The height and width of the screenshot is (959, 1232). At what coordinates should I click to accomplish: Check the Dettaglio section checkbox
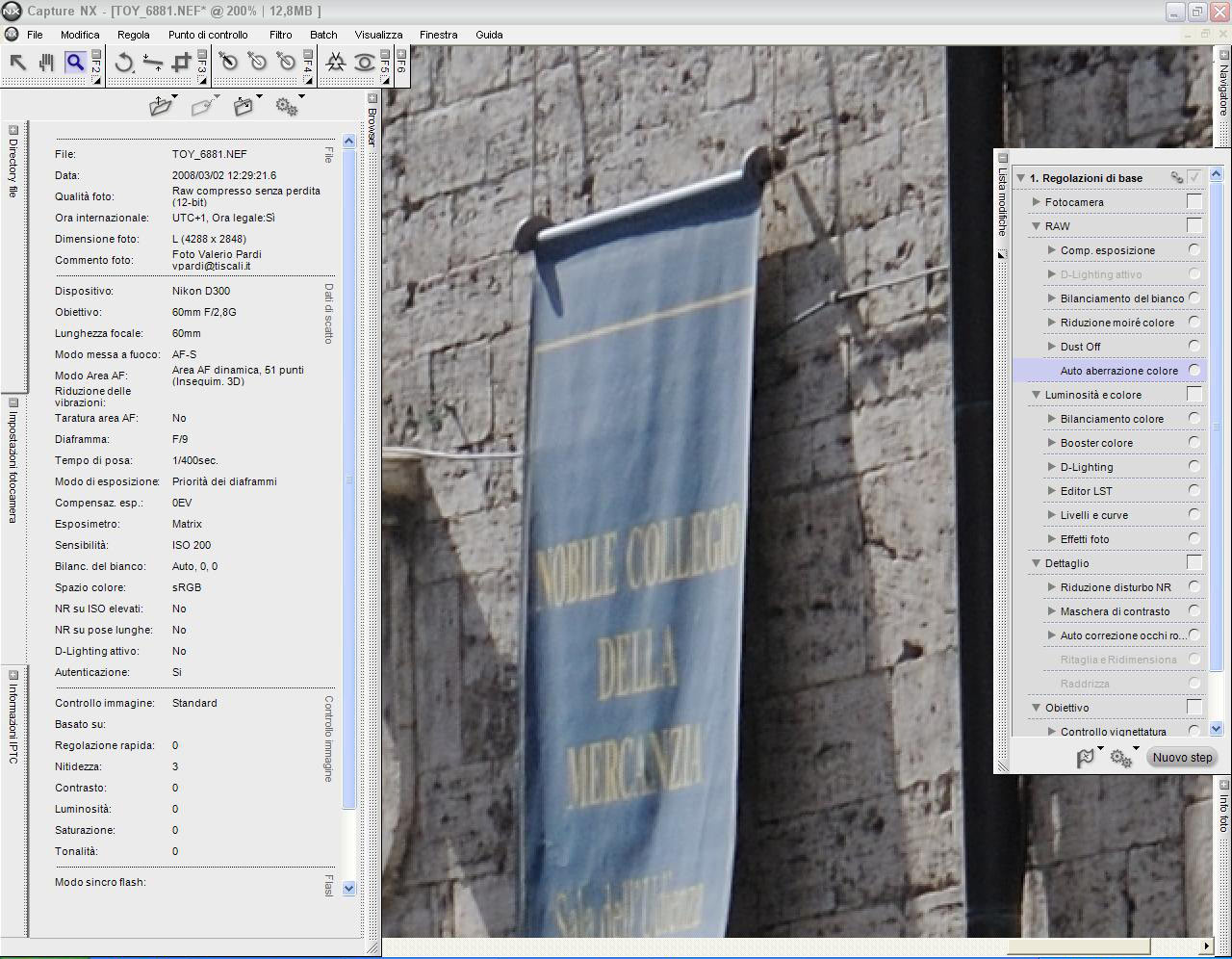(x=1194, y=562)
